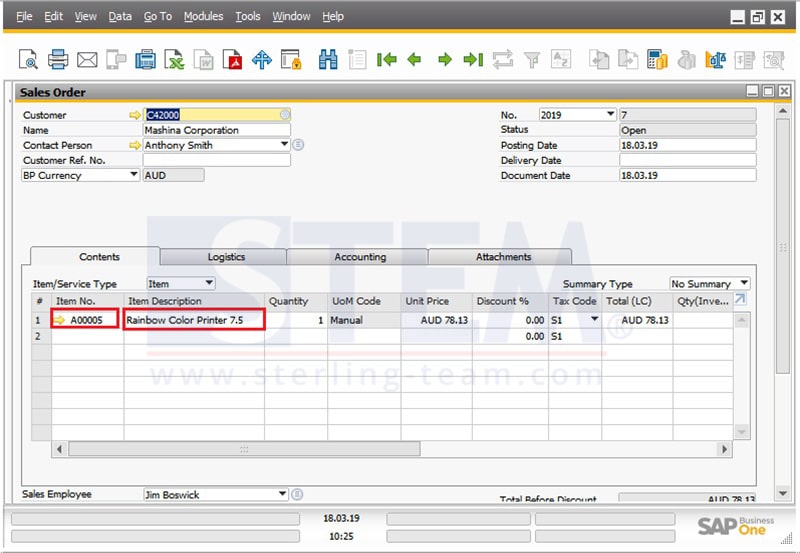The image size is (800, 553).
Task: Click the Print icon in the toolbar
Action: (x=58, y=60)
